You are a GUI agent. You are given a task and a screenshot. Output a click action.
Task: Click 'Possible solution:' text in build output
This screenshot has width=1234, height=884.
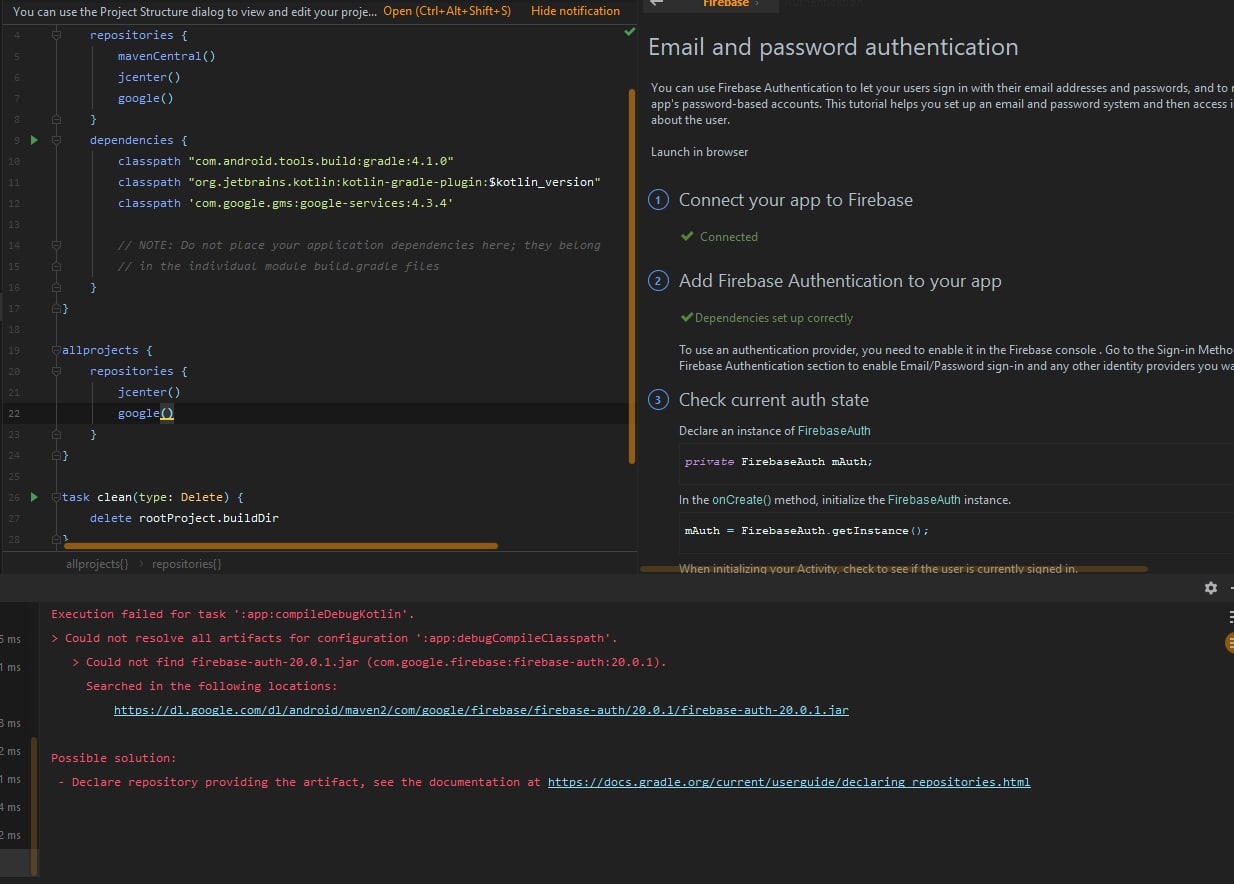(114, 758)
